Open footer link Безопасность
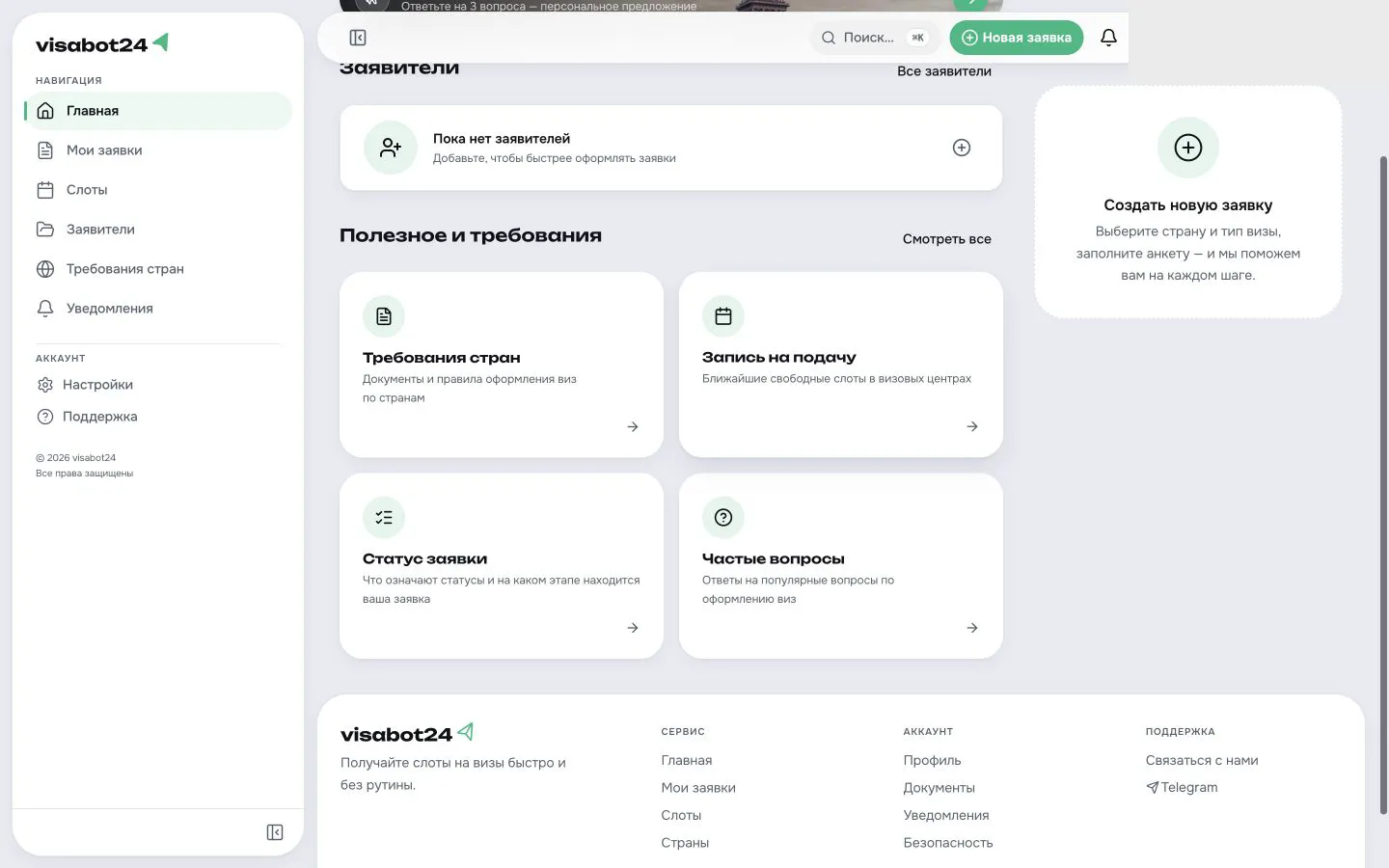The image size is (1389, 868). click(948, 843)
